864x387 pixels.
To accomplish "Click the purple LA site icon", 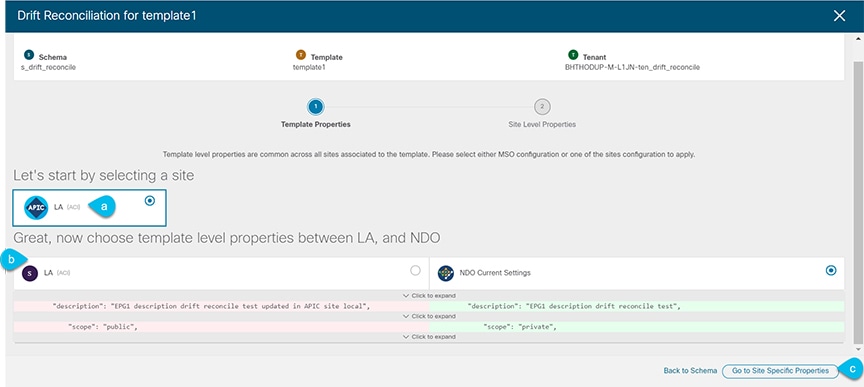I will click(30, 273).
